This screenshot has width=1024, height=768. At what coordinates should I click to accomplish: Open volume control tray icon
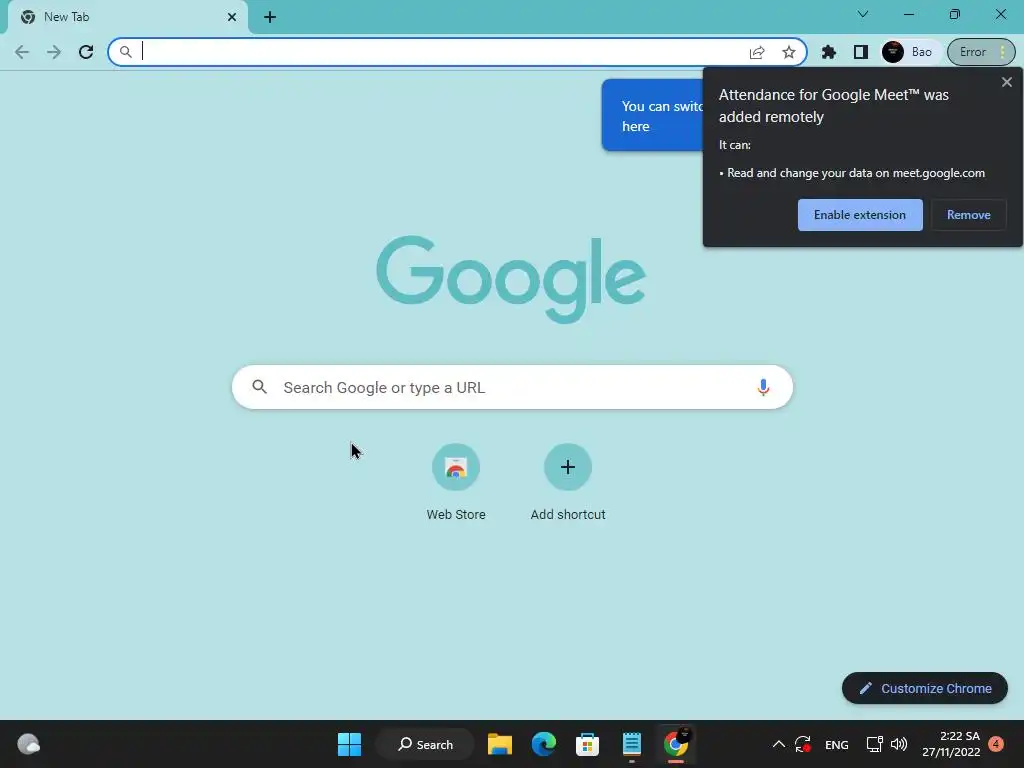point(899,744)
